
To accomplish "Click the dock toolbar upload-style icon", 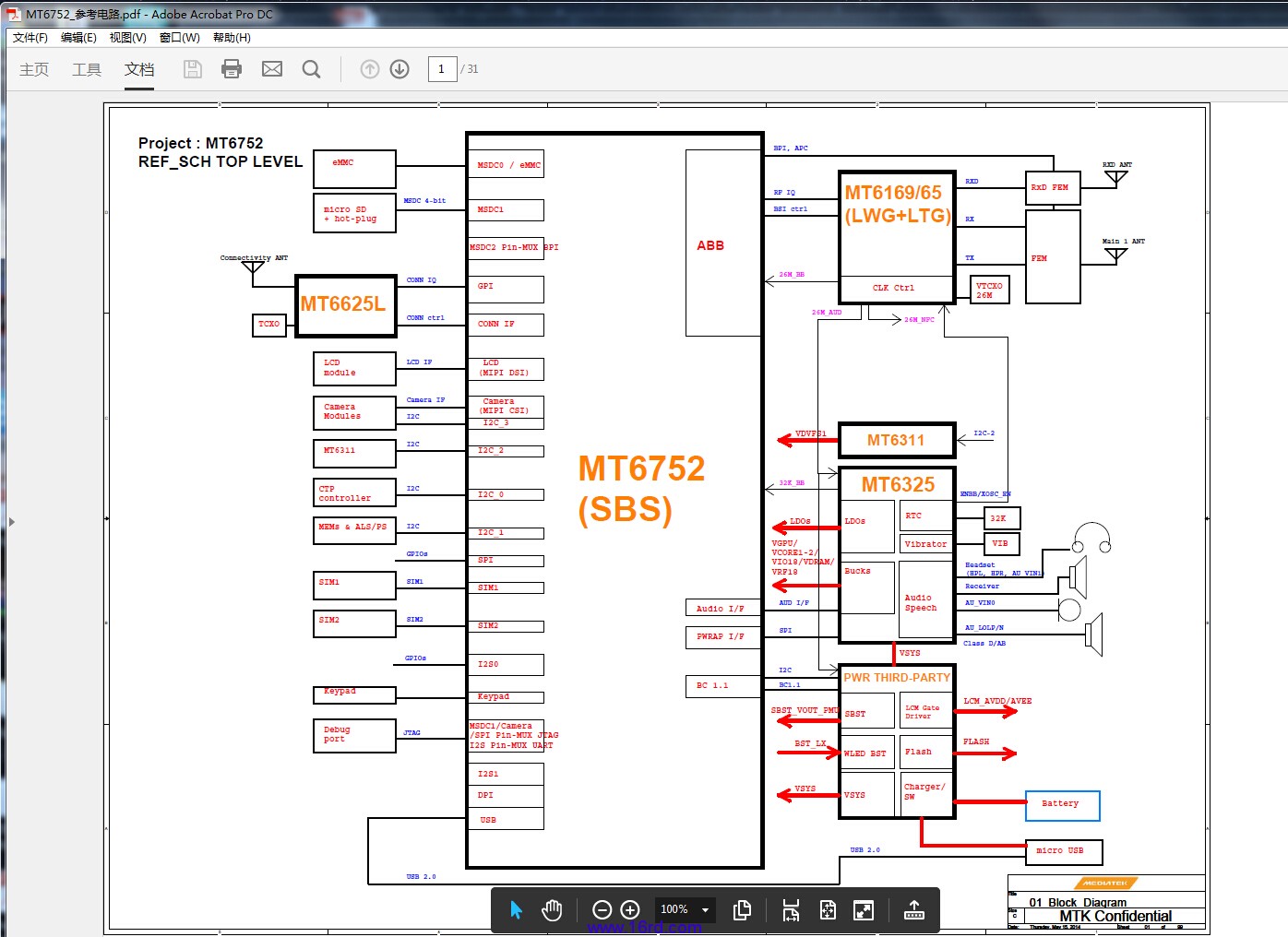I will point(913,910).
